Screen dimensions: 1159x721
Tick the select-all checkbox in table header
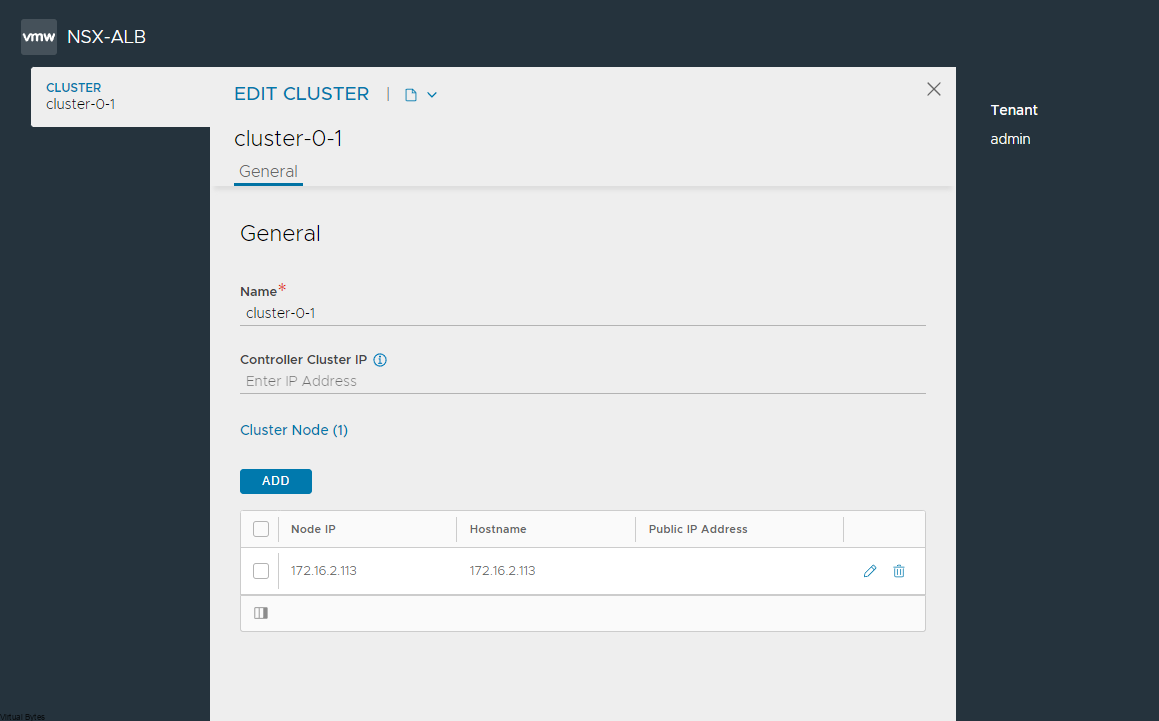pos(261,529)
